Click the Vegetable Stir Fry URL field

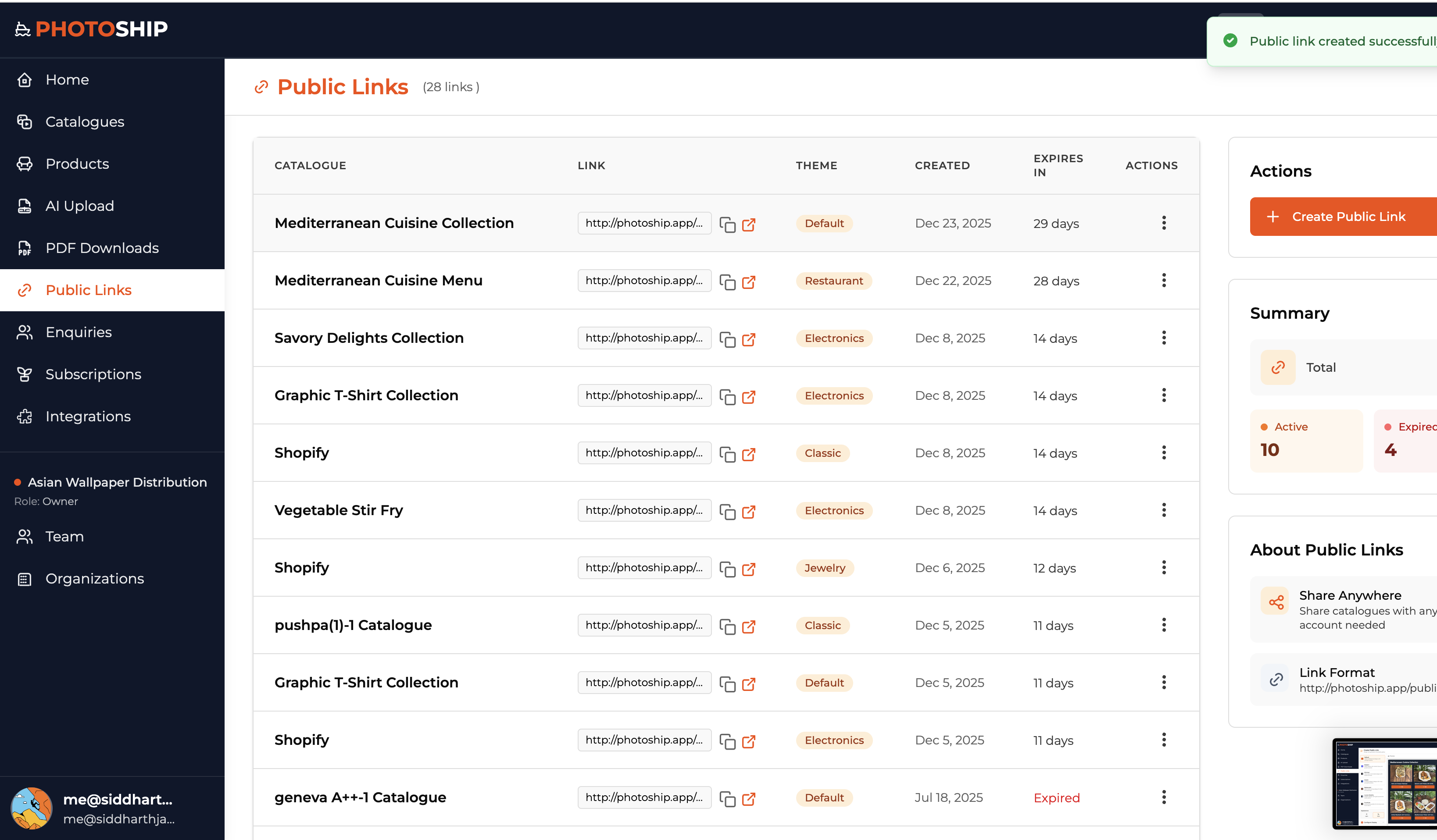pos(644,510)
